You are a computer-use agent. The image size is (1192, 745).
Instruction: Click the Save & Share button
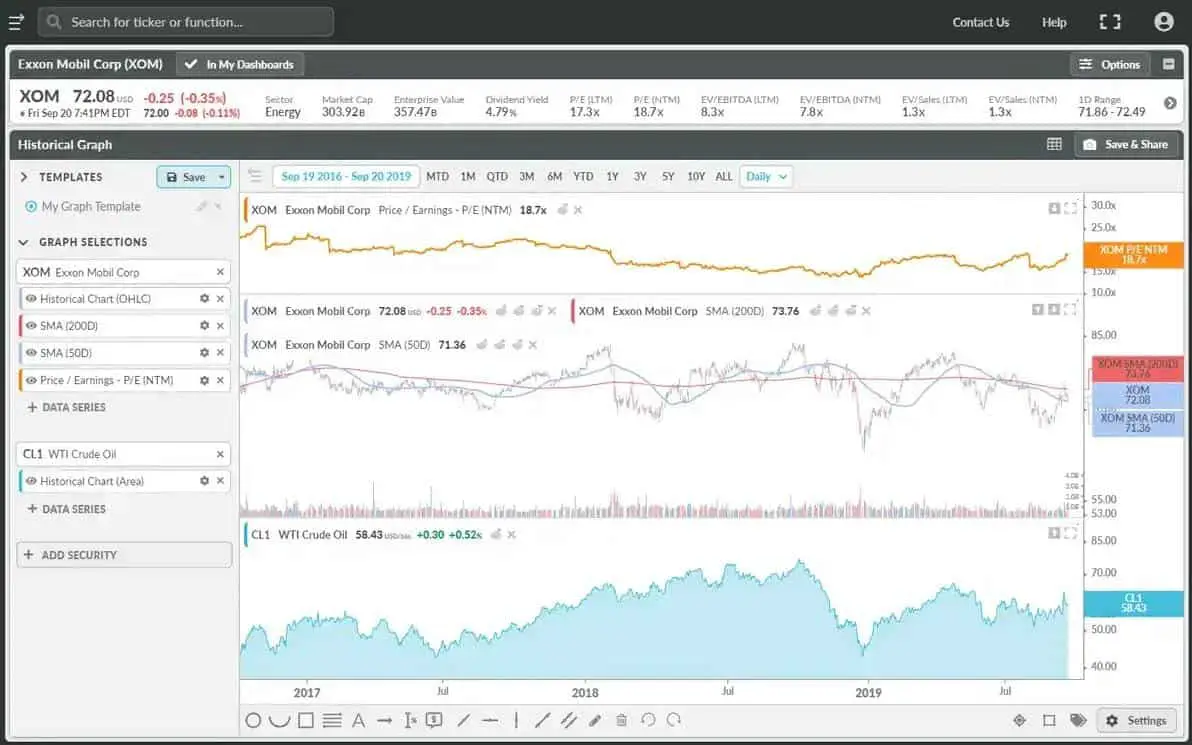pos(1127,144)
